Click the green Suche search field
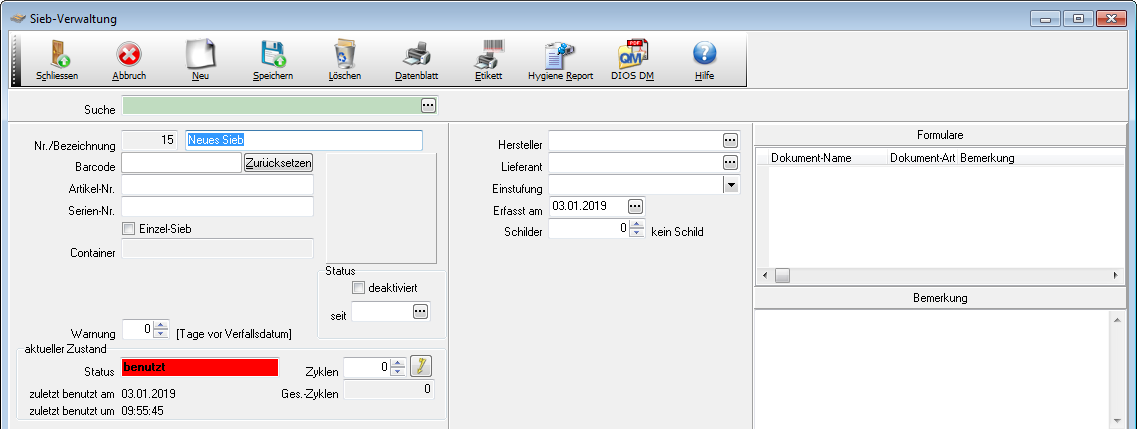The height and width of the screenshot is (429, 1137). point(272,107)
